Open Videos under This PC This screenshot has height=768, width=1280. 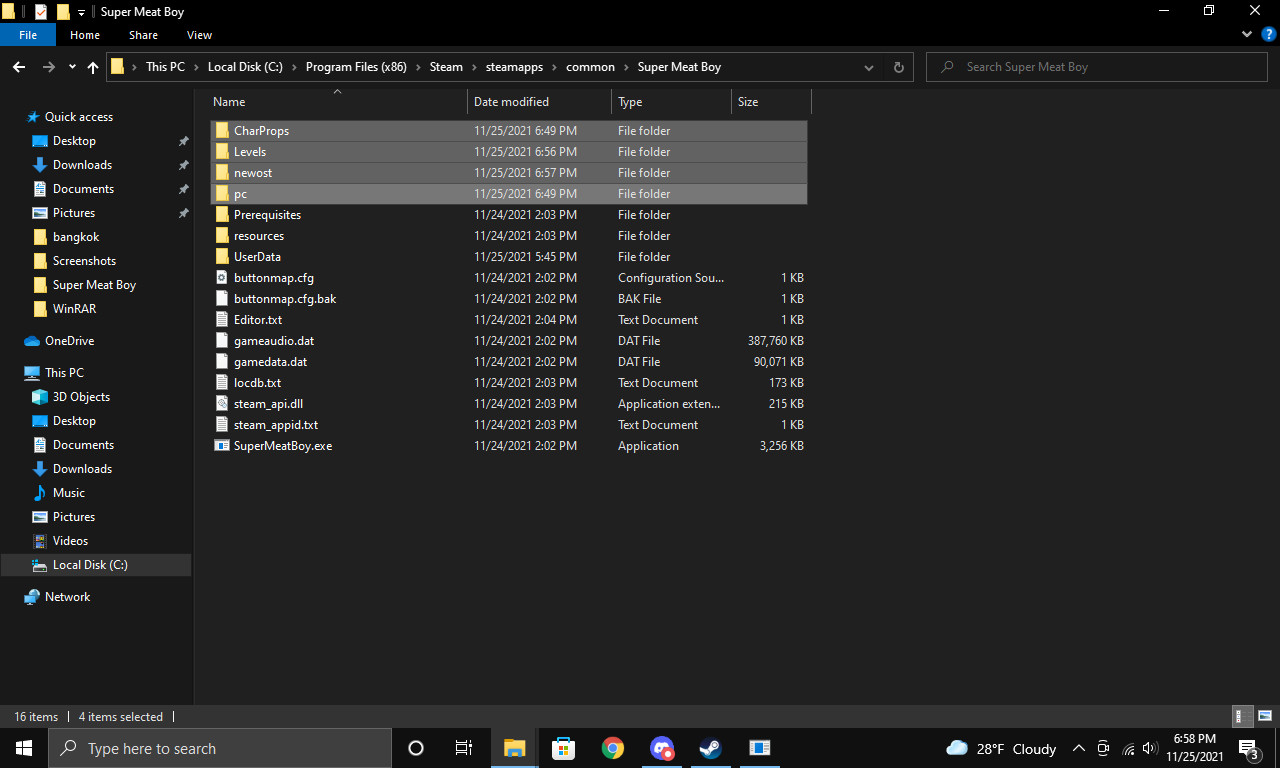70,541
